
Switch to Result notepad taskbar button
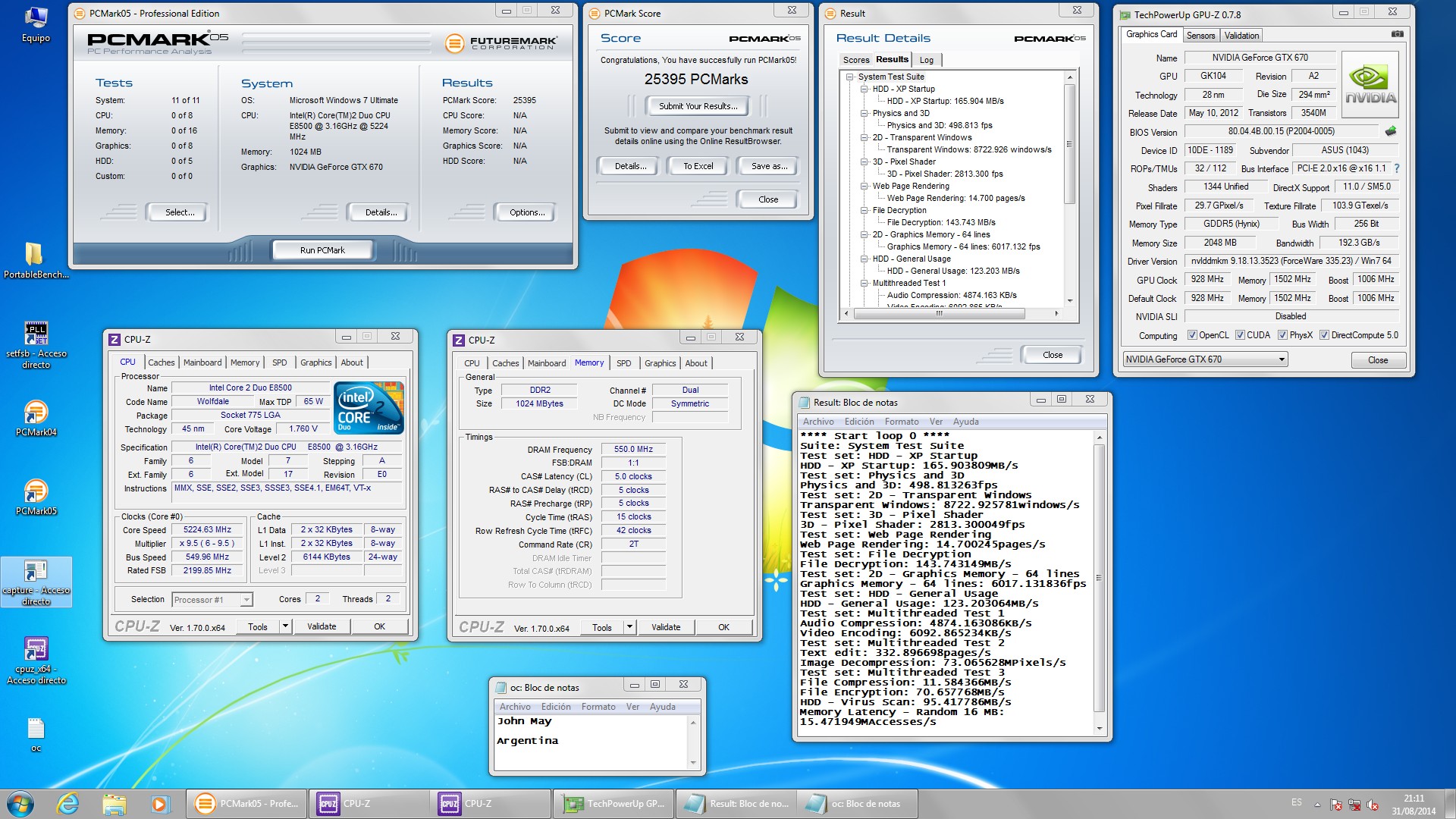[736, 804]
